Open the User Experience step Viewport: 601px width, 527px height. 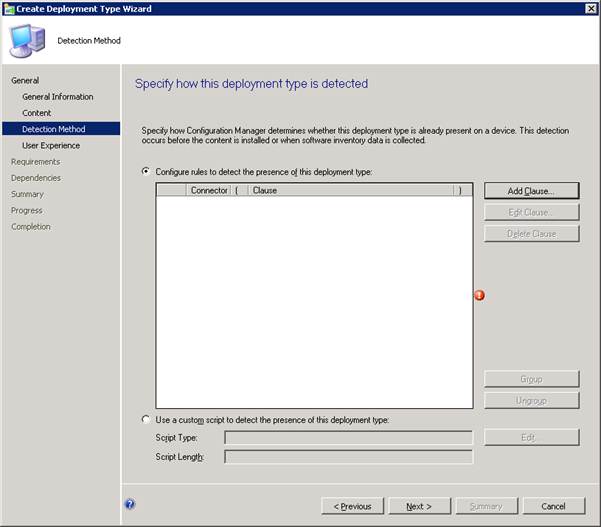pyautogui.click(x=51, y=145)
